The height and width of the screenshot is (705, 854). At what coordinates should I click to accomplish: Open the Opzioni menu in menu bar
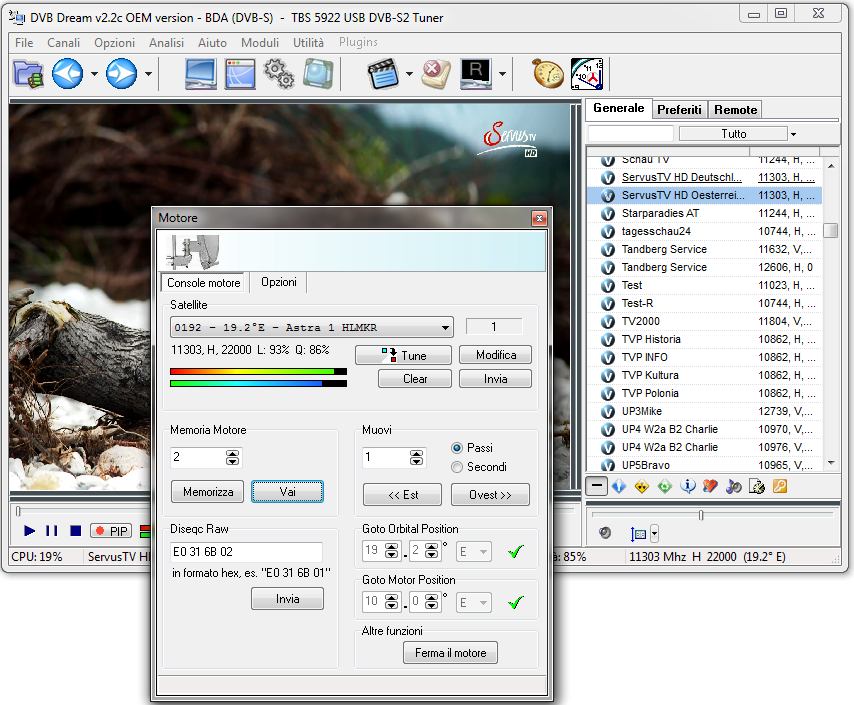pyautogui.click(x=114, y=42)
